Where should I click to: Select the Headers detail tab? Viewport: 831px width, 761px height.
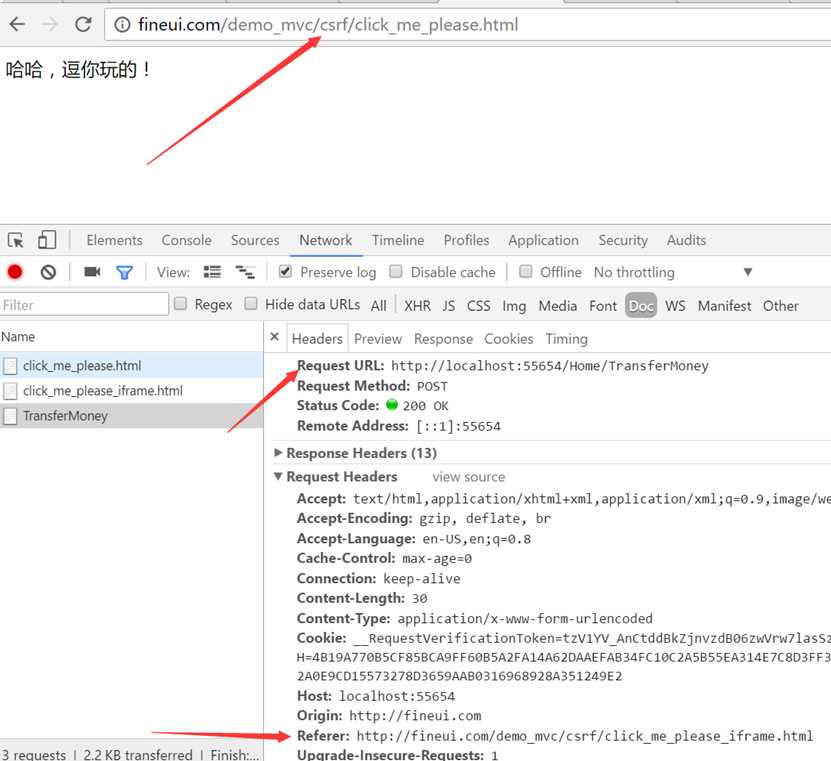tap(317, 339)
